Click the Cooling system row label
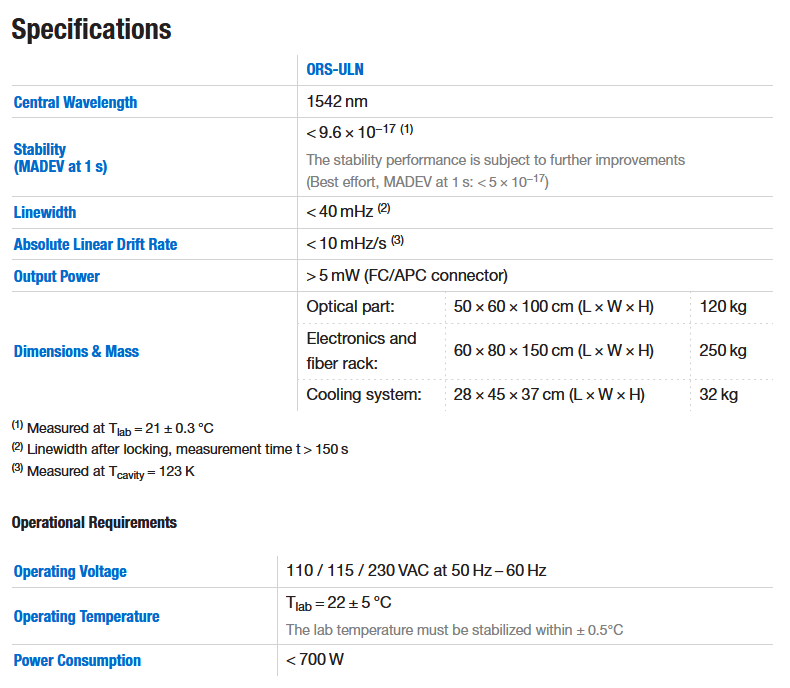 [x=364, y=395]
